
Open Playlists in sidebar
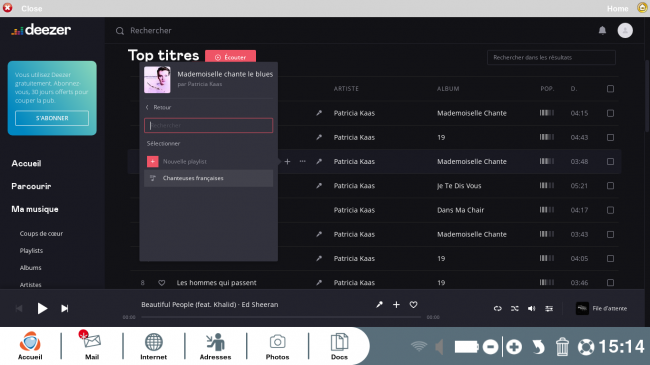pos(31,251)
